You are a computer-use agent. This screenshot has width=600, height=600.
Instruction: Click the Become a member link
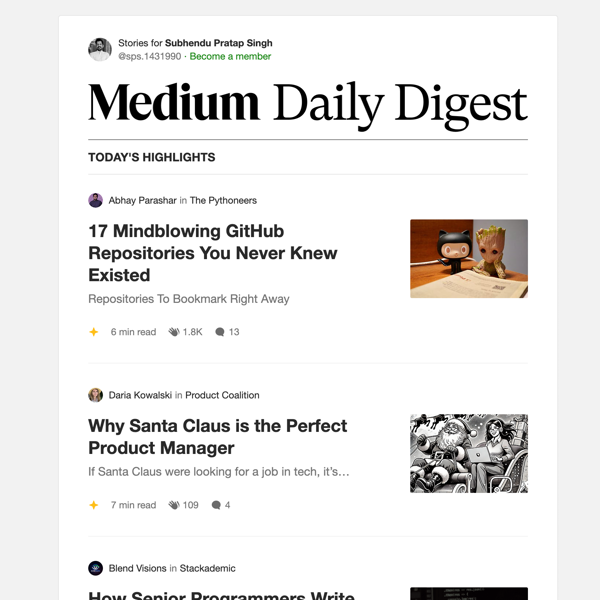230,57
